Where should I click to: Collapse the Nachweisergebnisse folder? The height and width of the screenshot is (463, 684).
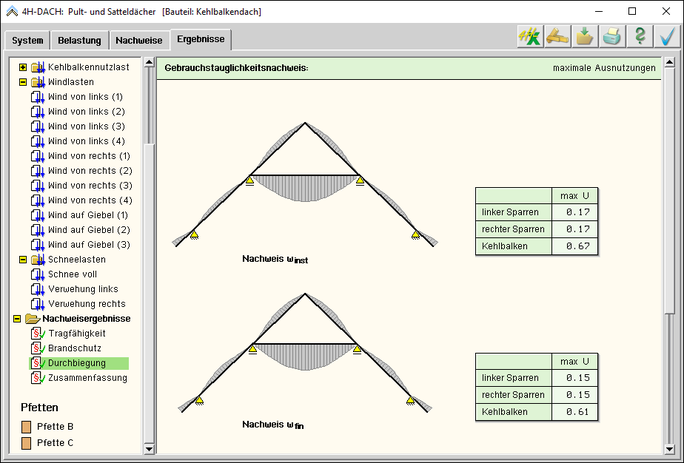click(16, 318)
